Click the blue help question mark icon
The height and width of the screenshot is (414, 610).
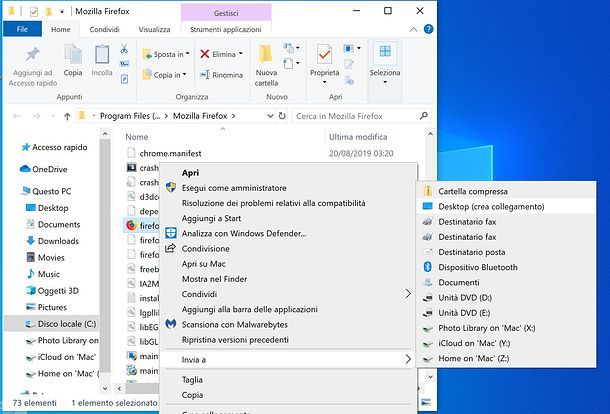click(428, 29)
